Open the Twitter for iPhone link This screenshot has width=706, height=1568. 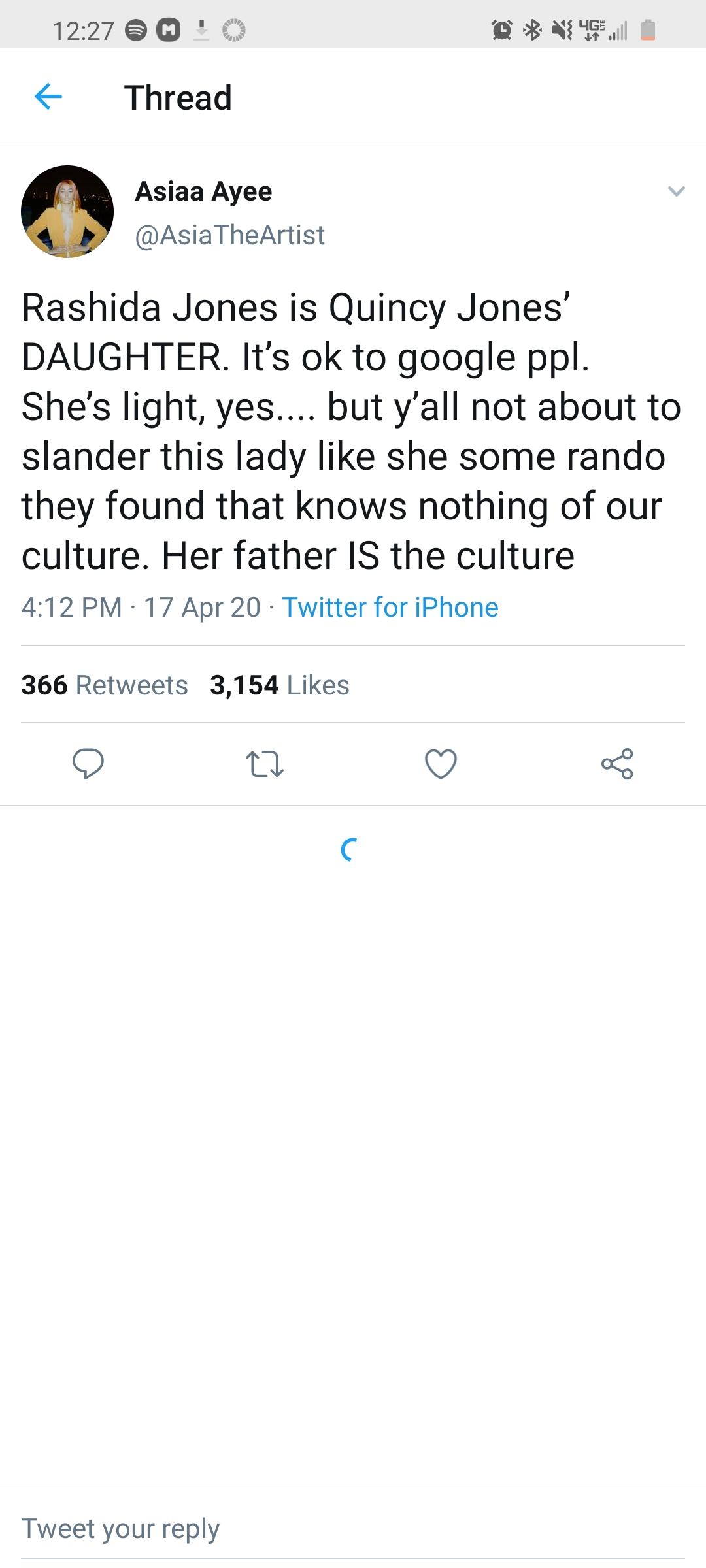tap(390, 607)
